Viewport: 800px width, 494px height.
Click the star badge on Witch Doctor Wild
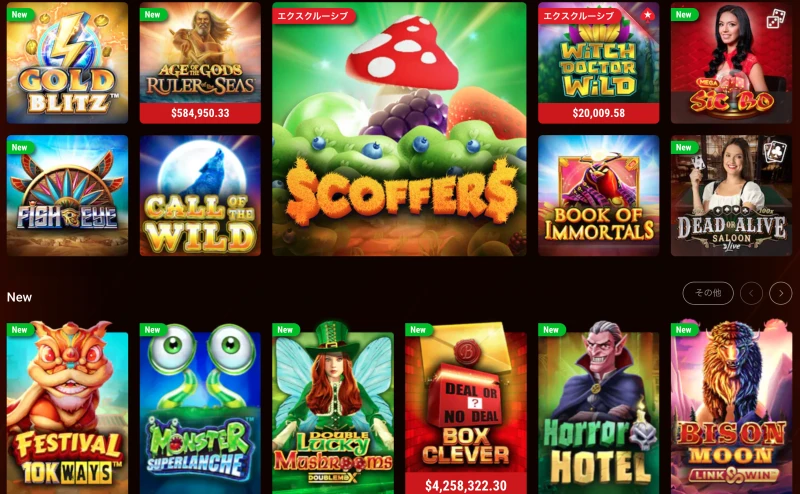pos(647,15)
